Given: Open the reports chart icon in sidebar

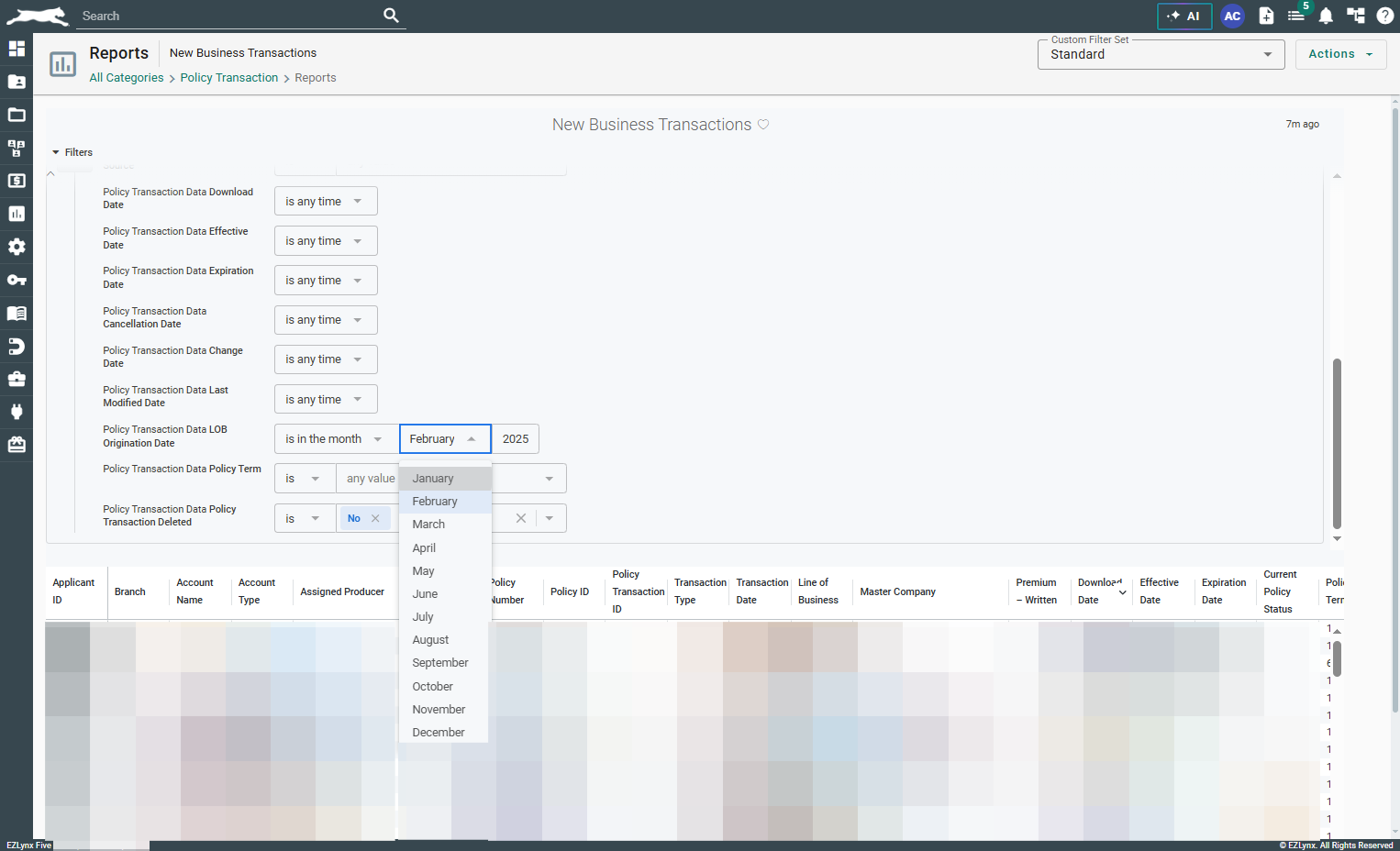Looking at the screenshot, I should 17,214.
